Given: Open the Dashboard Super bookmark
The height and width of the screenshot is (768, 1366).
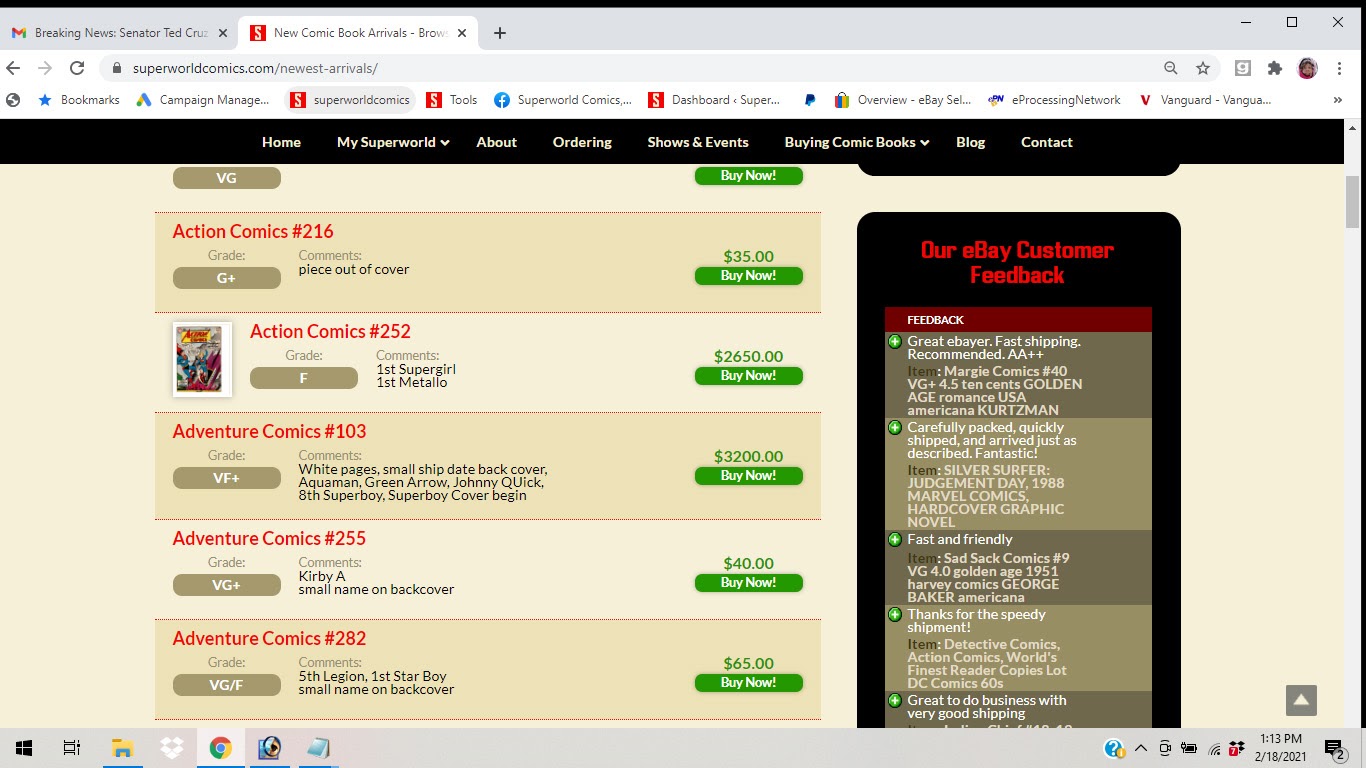Looking at the screenshot, I should (714, 100).
